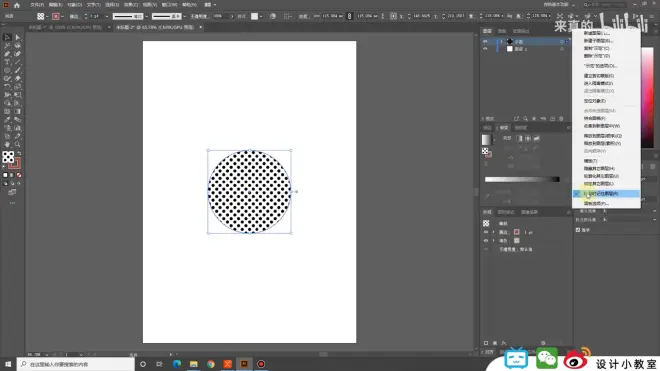
Task: Hide the 示范 layer with its eye icon
Action: coord(485,42)
